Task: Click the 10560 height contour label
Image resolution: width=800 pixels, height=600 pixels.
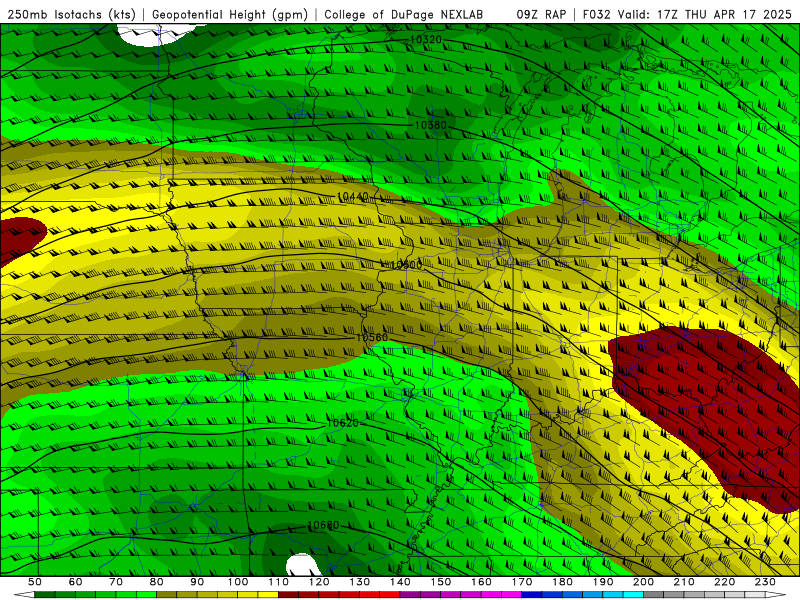Action: tap(372, 337)
